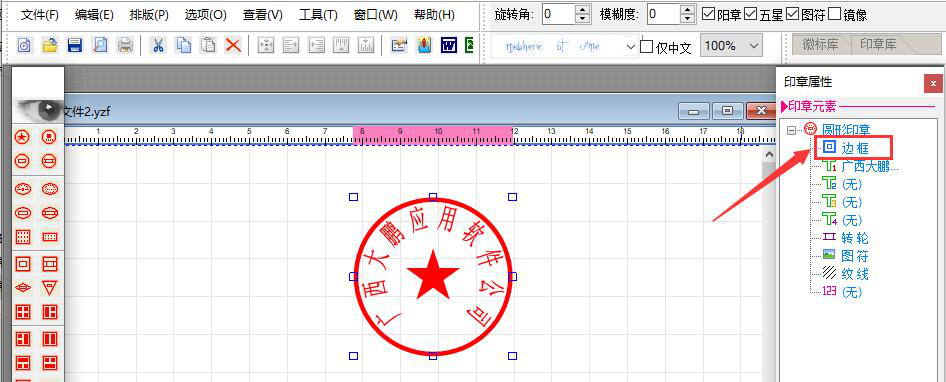Open the 排版(P) menu
This screenshot has width=946, height=382.
149,14
